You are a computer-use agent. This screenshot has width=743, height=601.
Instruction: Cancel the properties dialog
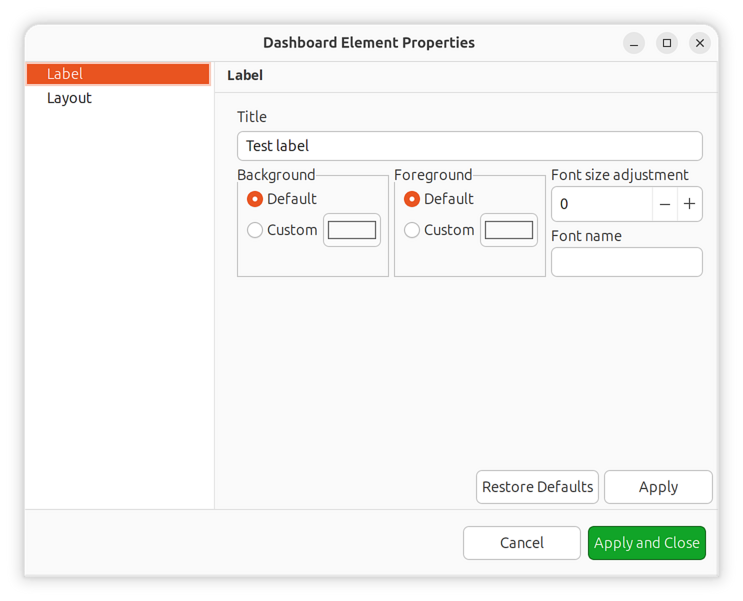[x=521, y=543]
